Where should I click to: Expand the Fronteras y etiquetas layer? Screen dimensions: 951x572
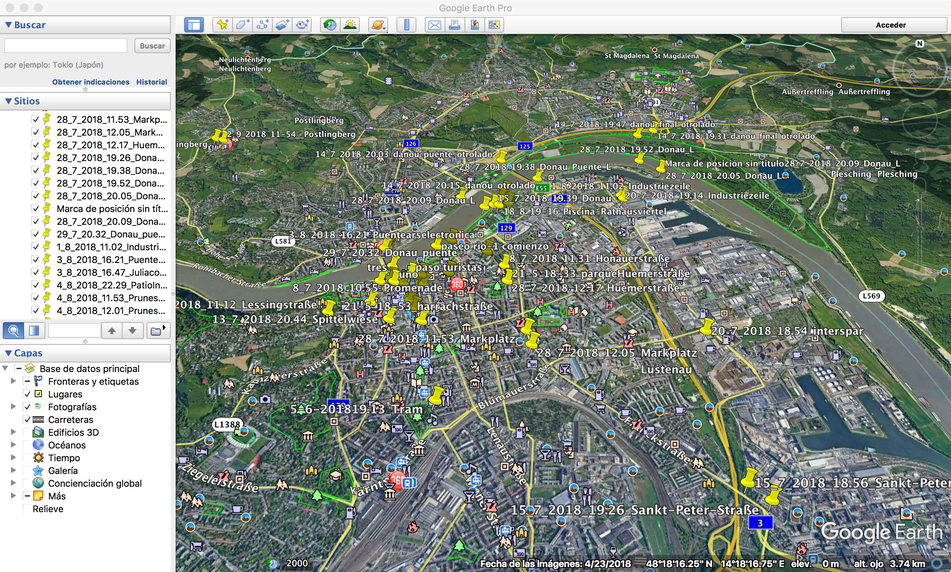[x=13, y=382]
